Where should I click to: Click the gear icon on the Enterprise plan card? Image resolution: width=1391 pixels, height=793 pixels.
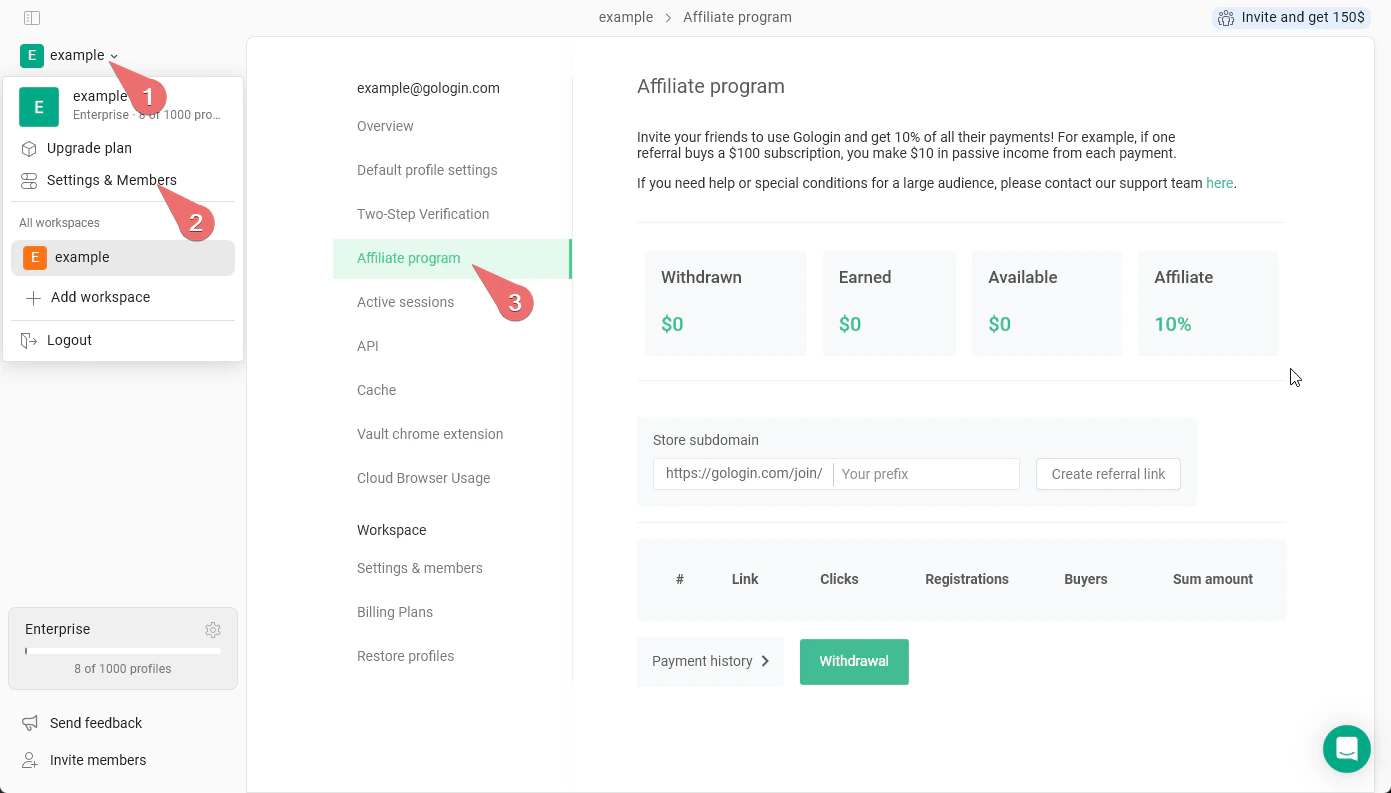click(x=213, y=629)
